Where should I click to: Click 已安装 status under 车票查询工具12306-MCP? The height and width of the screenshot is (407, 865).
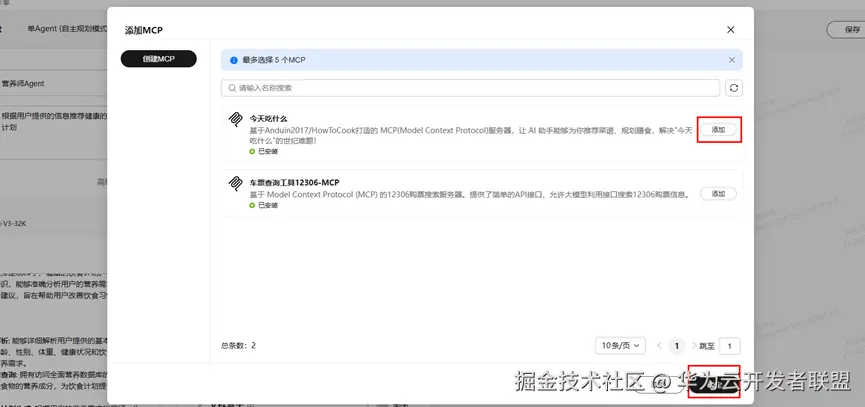264,205
